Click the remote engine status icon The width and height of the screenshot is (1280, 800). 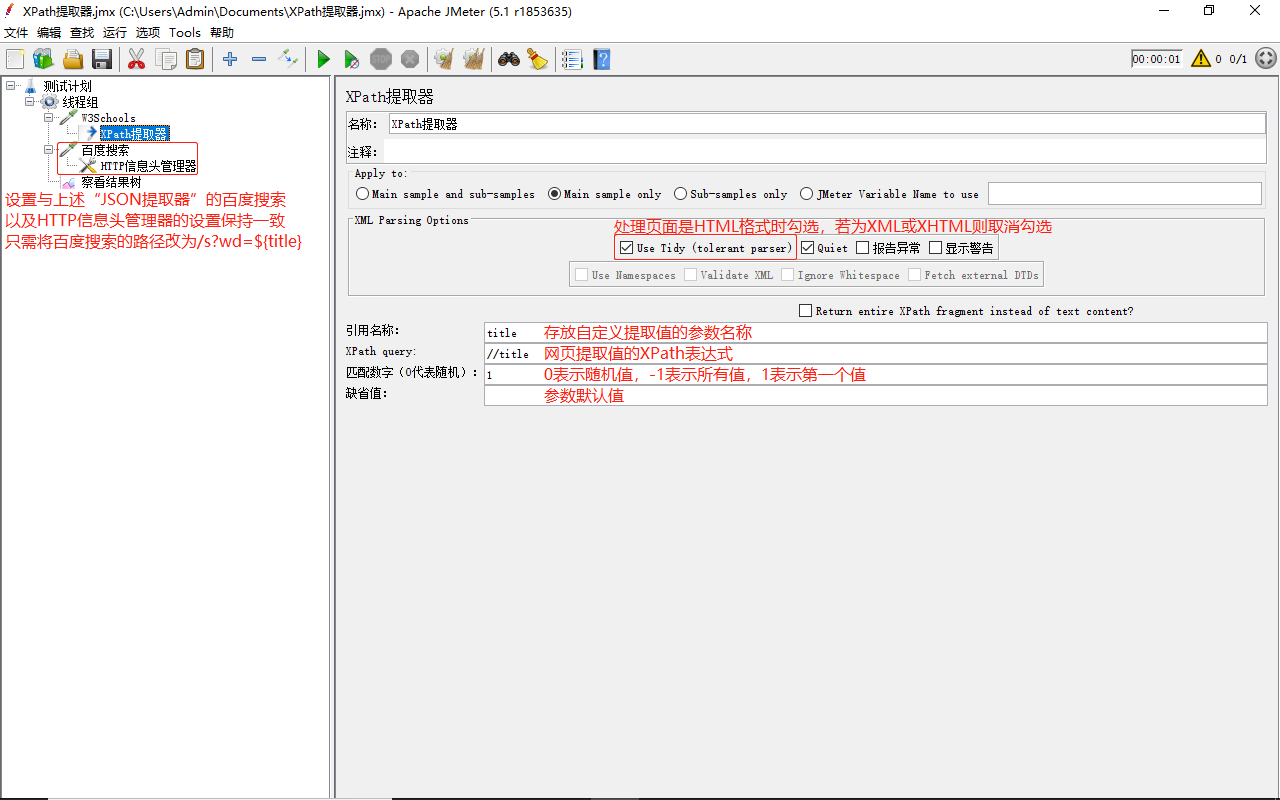1265,59
